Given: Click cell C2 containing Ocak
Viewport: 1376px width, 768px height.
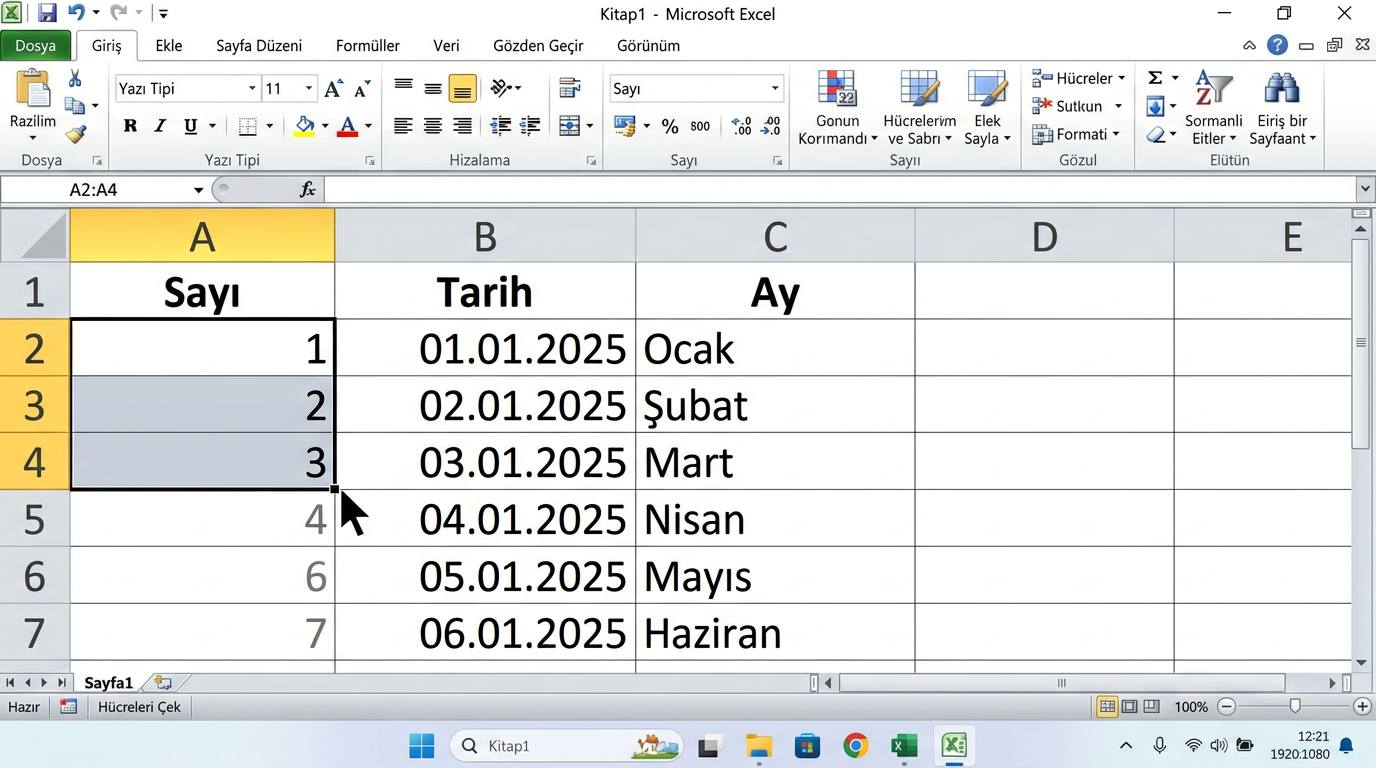Looking at the screenshot, I should pyautogui.click(x=774, y=348).
